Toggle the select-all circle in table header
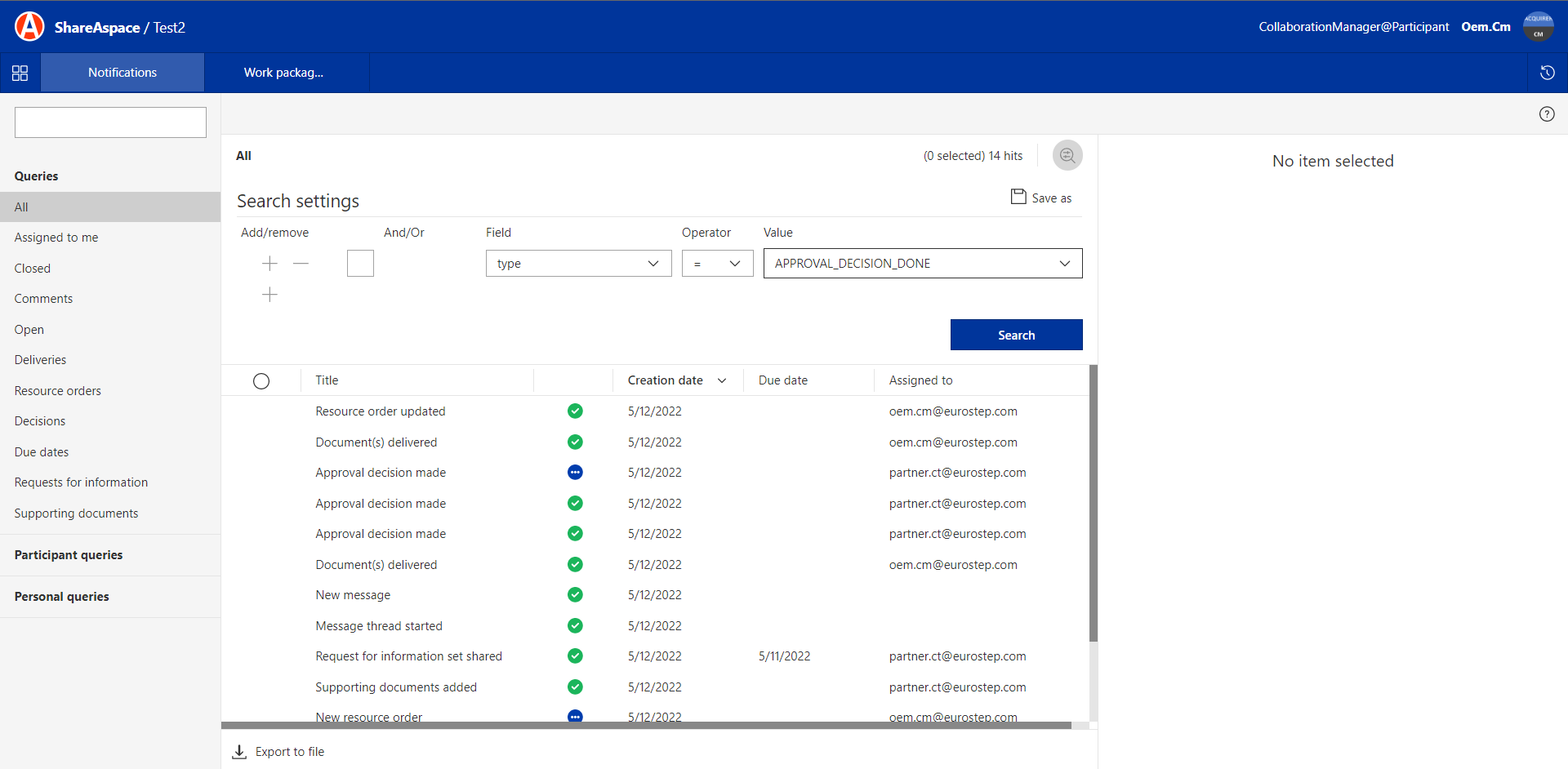This screenshot has width=1568, height=769. [261, 381]
